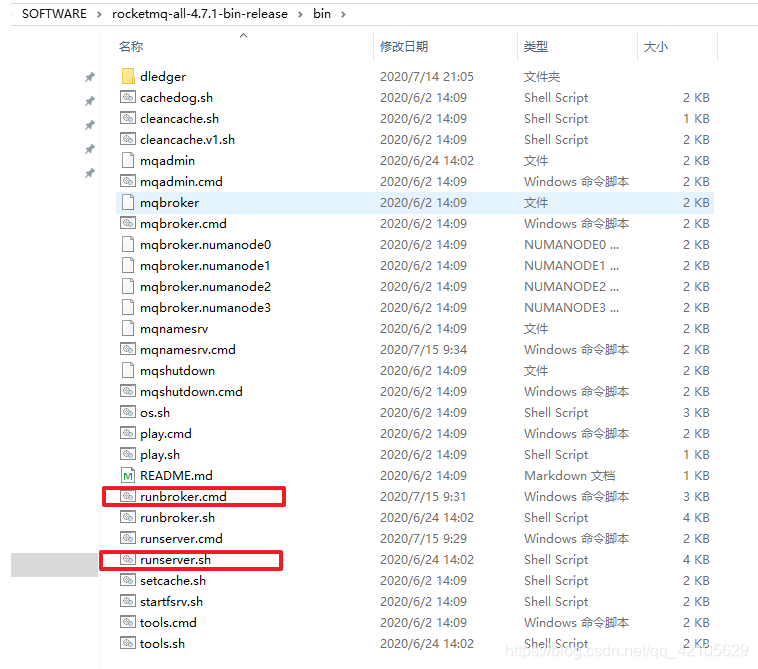Expand the chevron after SOFTWARE in breadcrumb
Image resolution: width=758 pixels, height=669 pixels.
pos(99,14)
